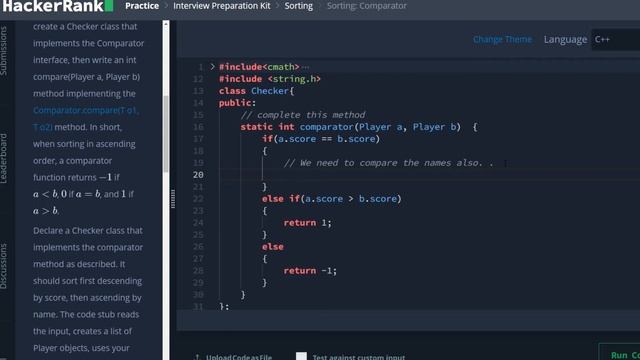640x360 pixels.
Task: Go to the Sorting breadcrumb
Action: click(299, 6)
